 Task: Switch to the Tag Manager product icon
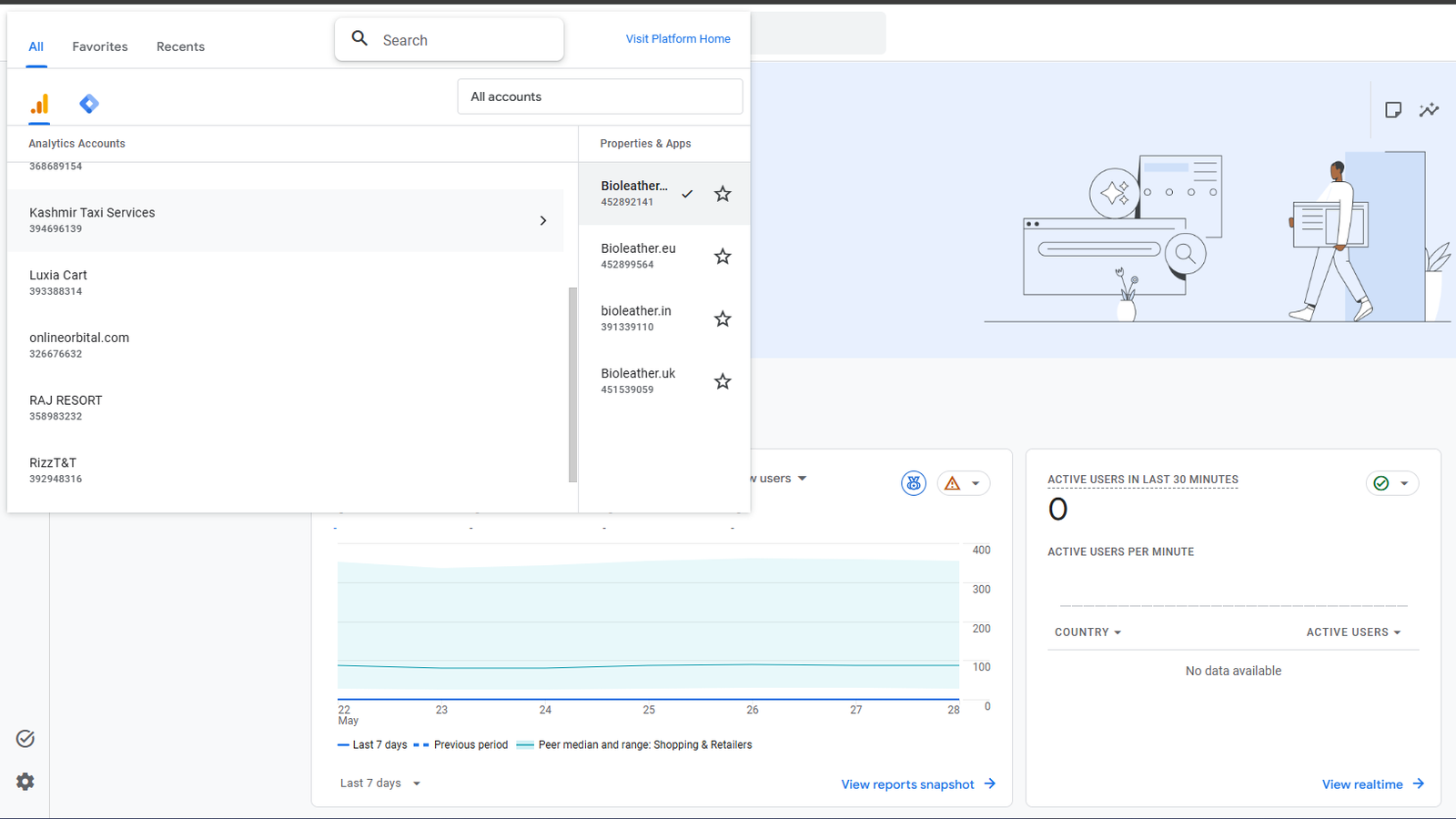point(89,104)
